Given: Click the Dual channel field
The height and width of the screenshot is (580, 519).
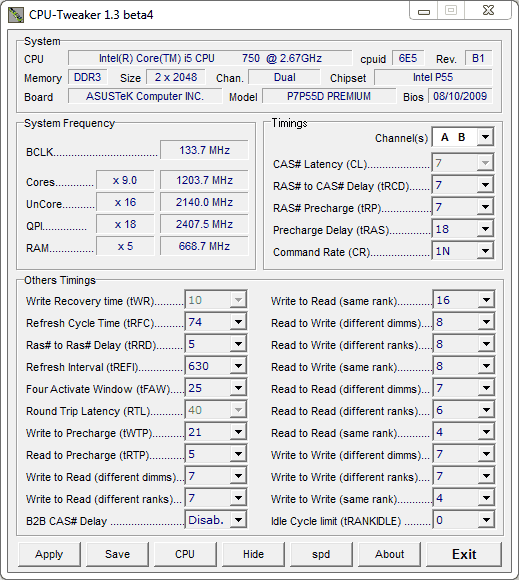Looking at the screenshot, I should tap(284, 77).
